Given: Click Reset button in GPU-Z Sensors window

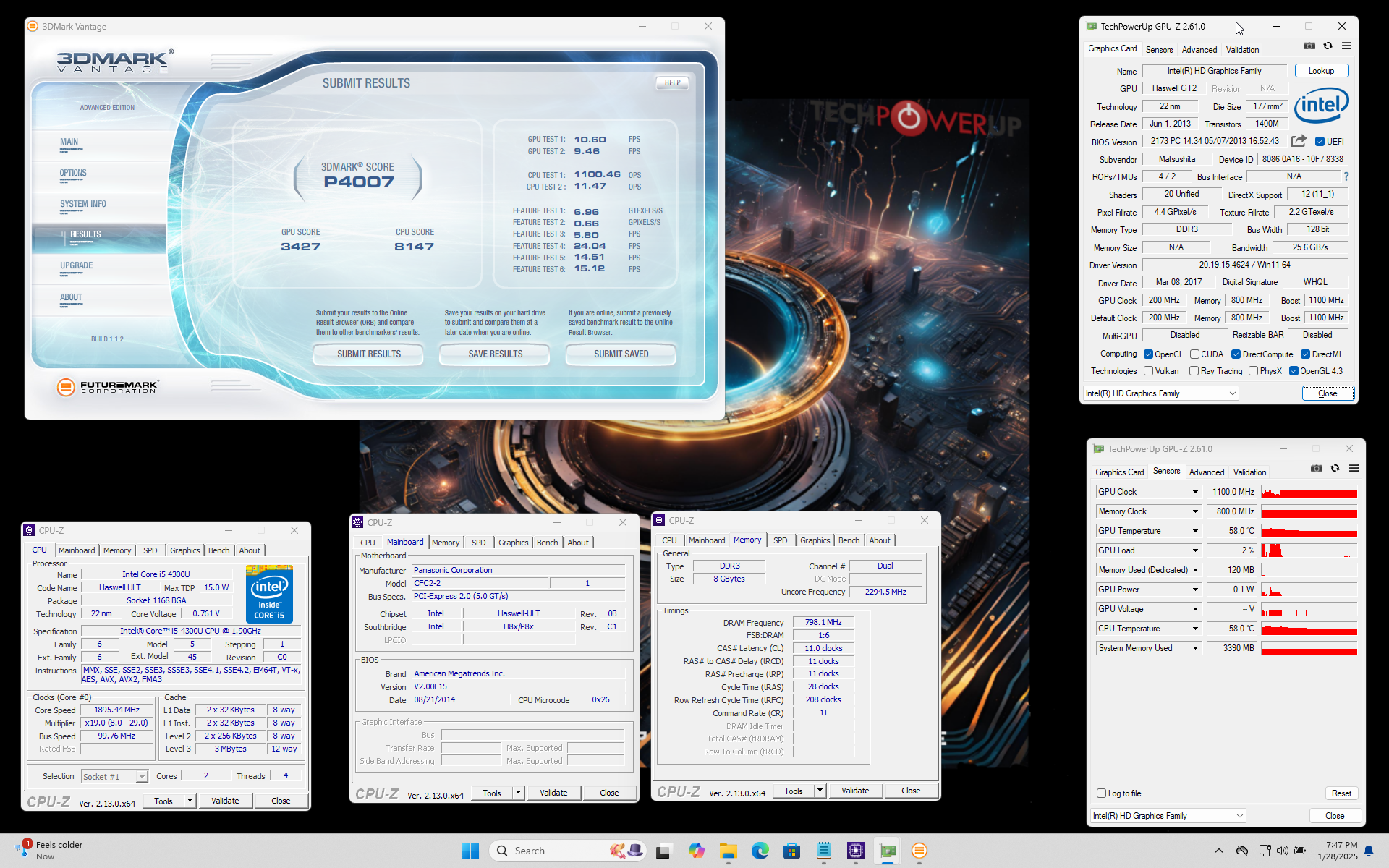Looking at the screenshot, I should pyautogui.click(x=1341, y=793).
